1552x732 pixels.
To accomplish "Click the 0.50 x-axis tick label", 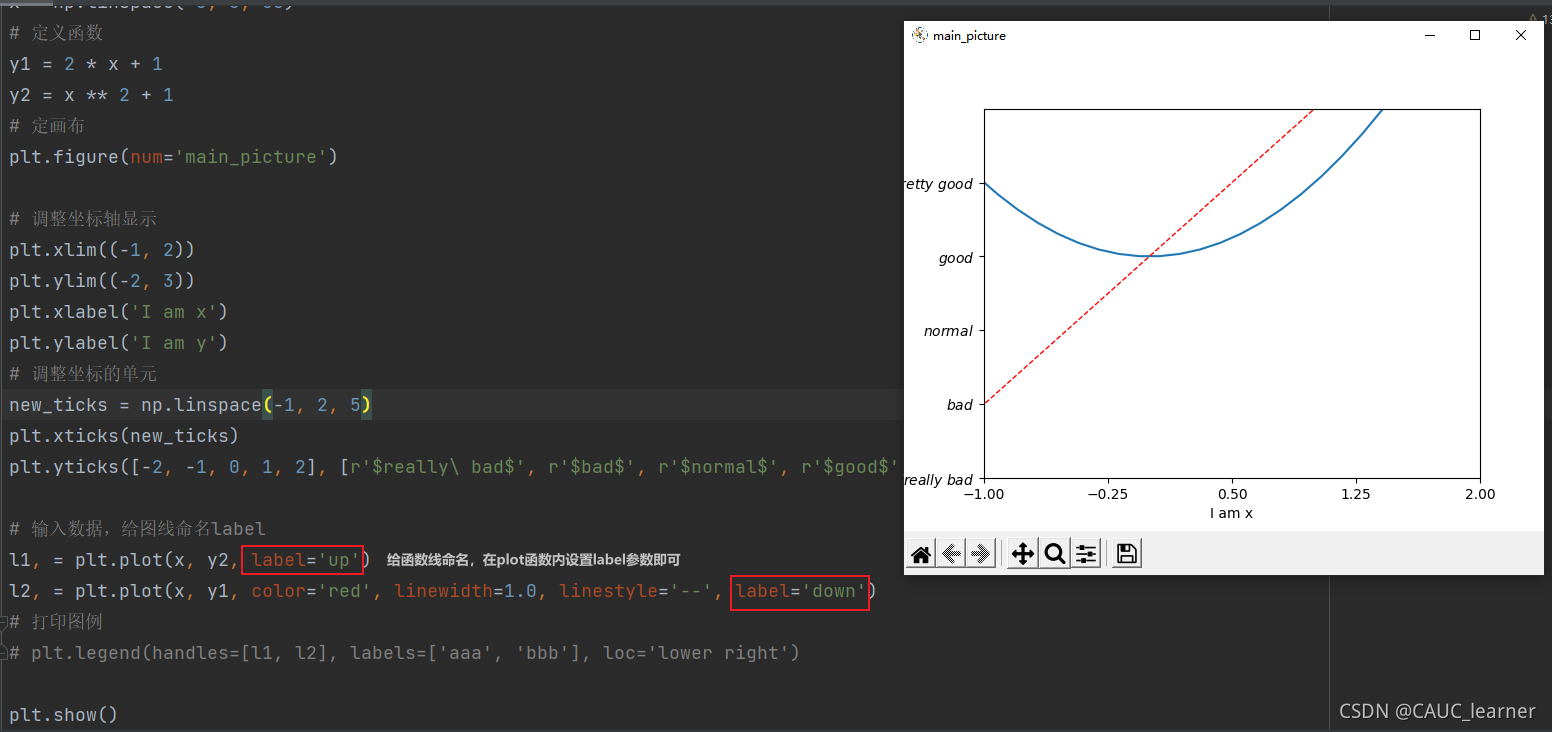I will [x=1232, y=494].
